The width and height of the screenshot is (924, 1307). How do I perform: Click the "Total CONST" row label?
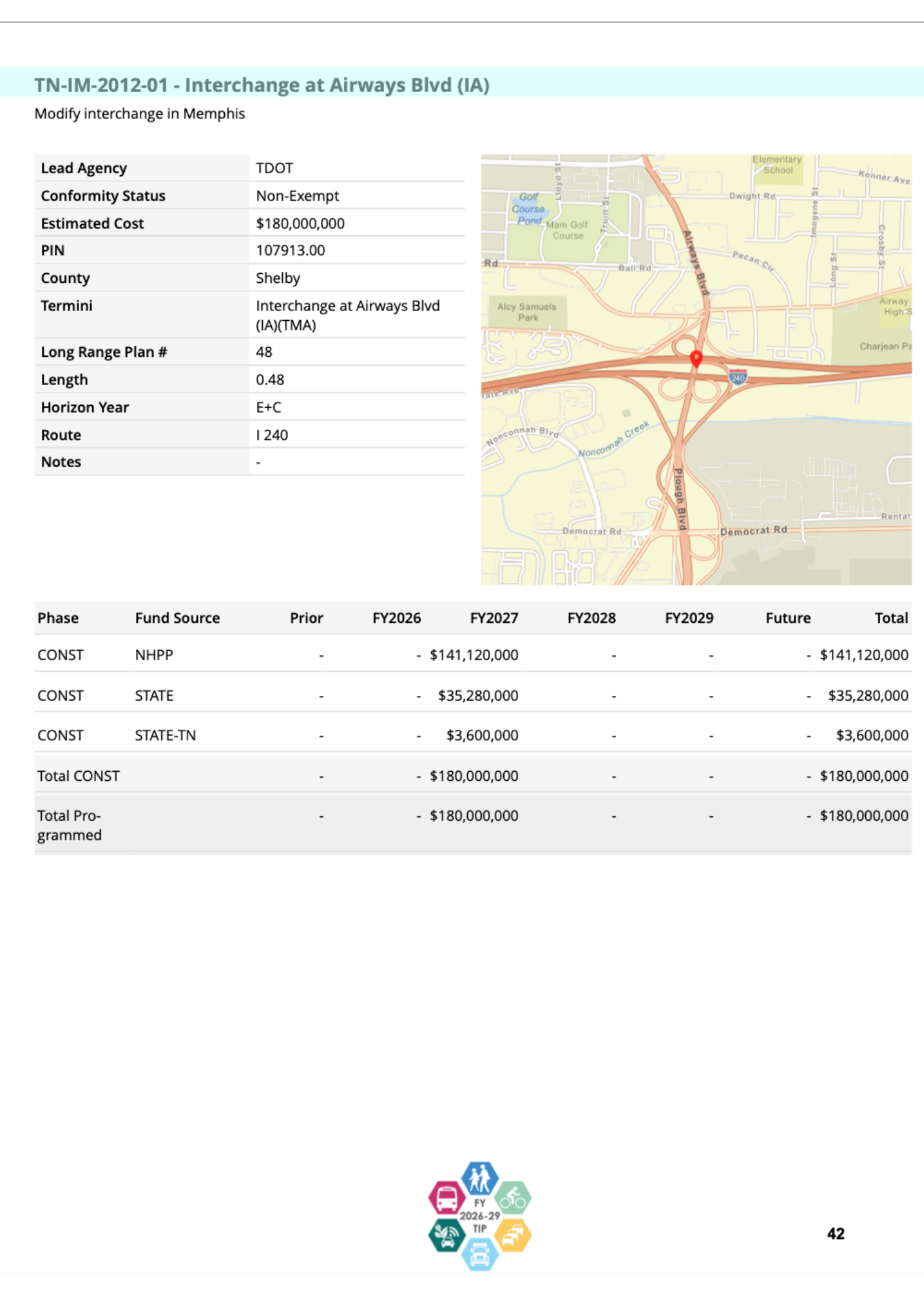tap(78, 776)
